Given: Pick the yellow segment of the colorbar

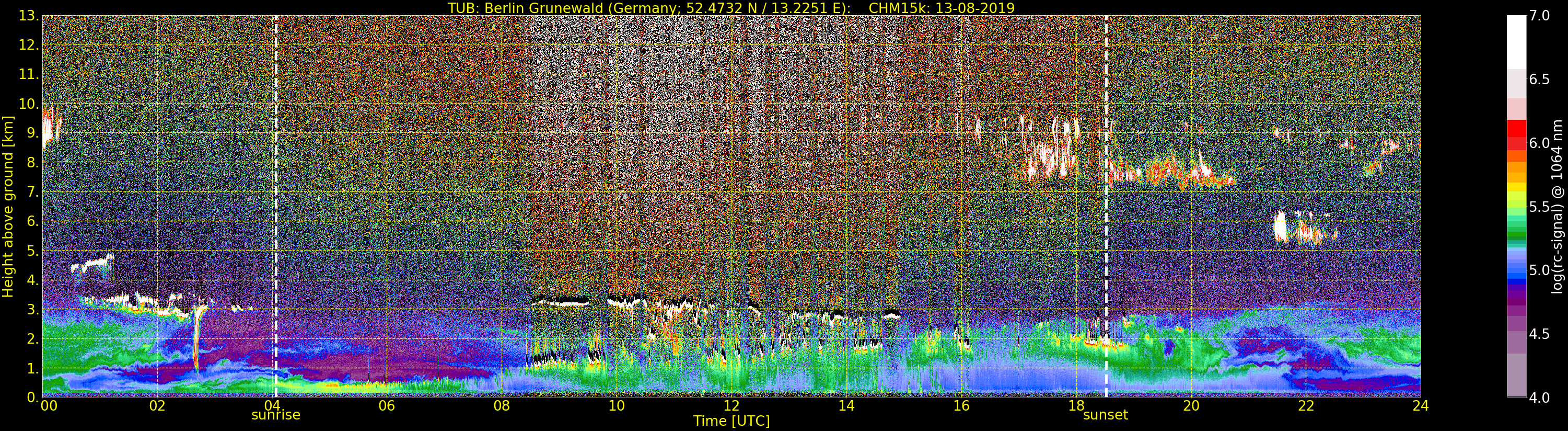Looking at the screenshot, I should coord(1516,188).
